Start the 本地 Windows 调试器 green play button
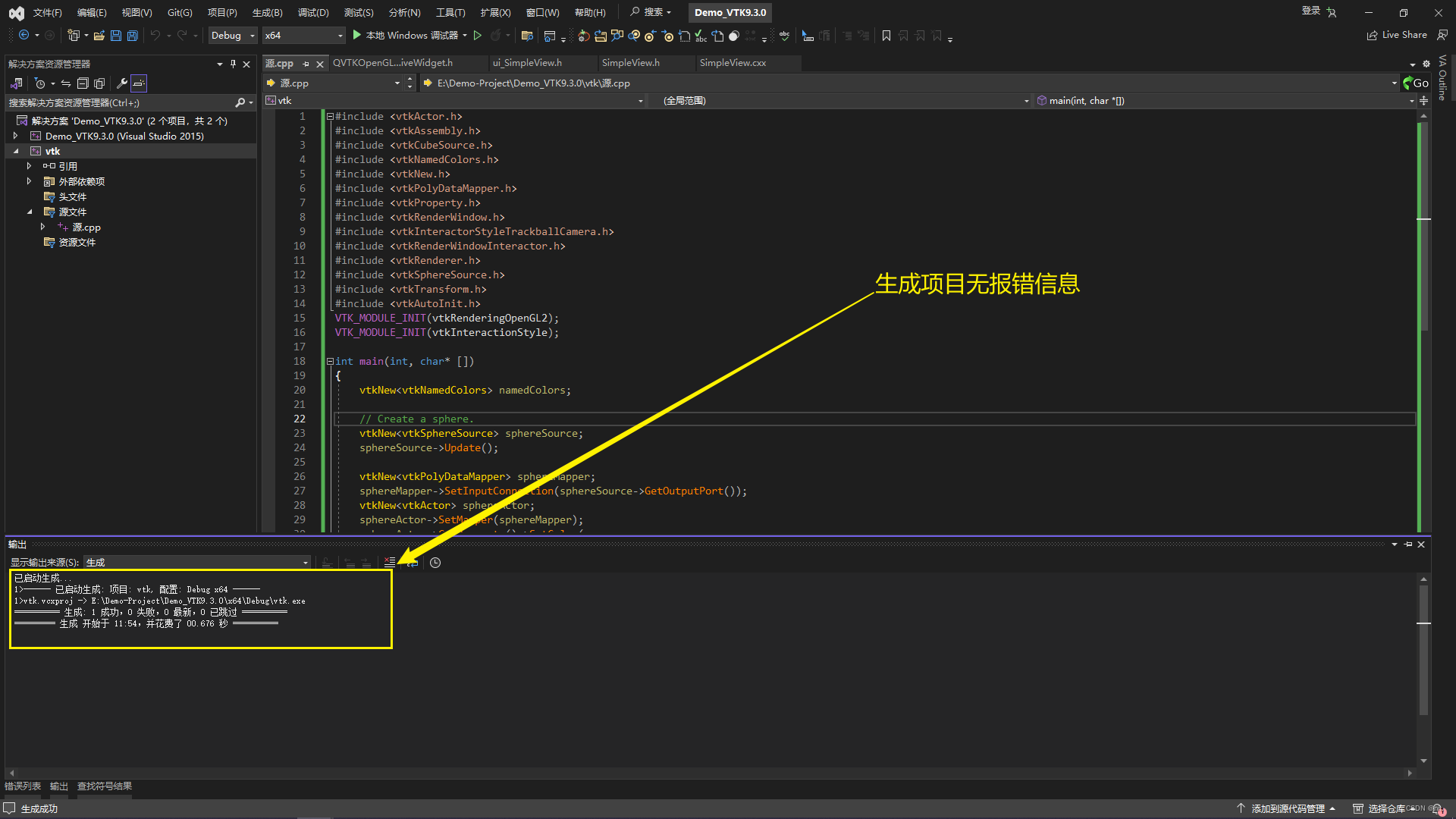The width and height of the screenshot is (1456, 819). tap(357, 36)
